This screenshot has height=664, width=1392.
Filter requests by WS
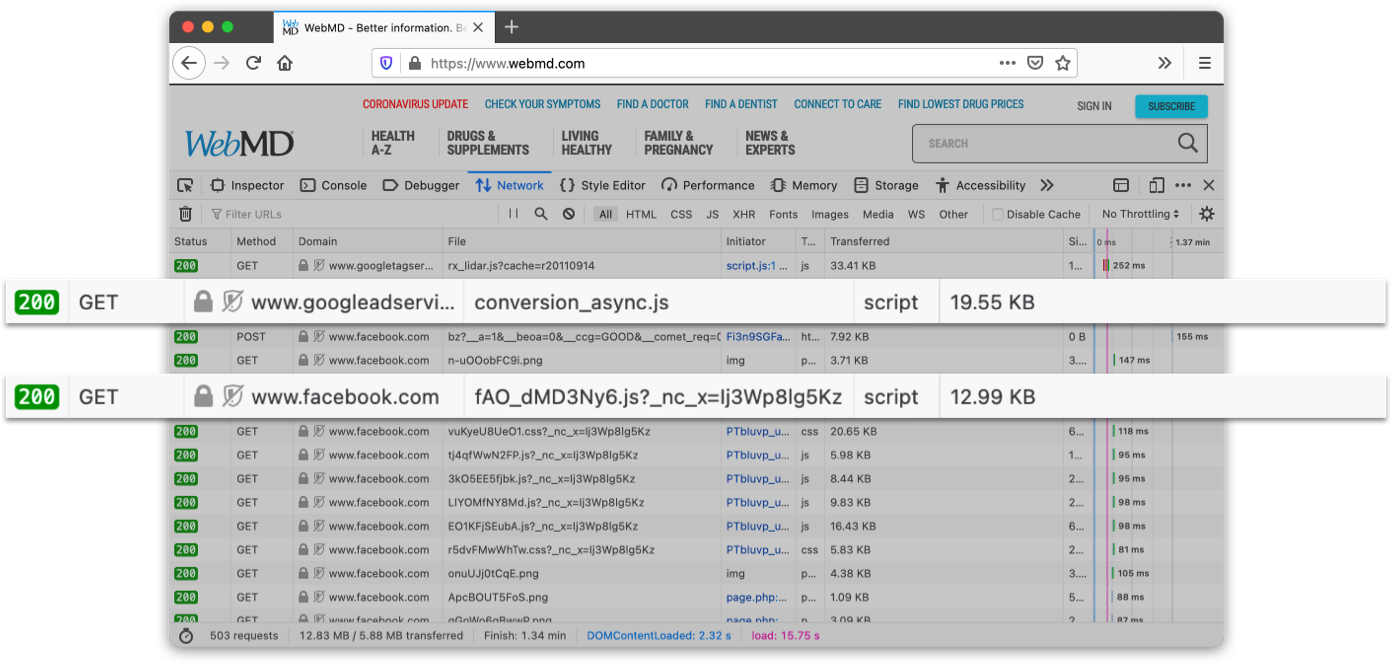point(916,214)
